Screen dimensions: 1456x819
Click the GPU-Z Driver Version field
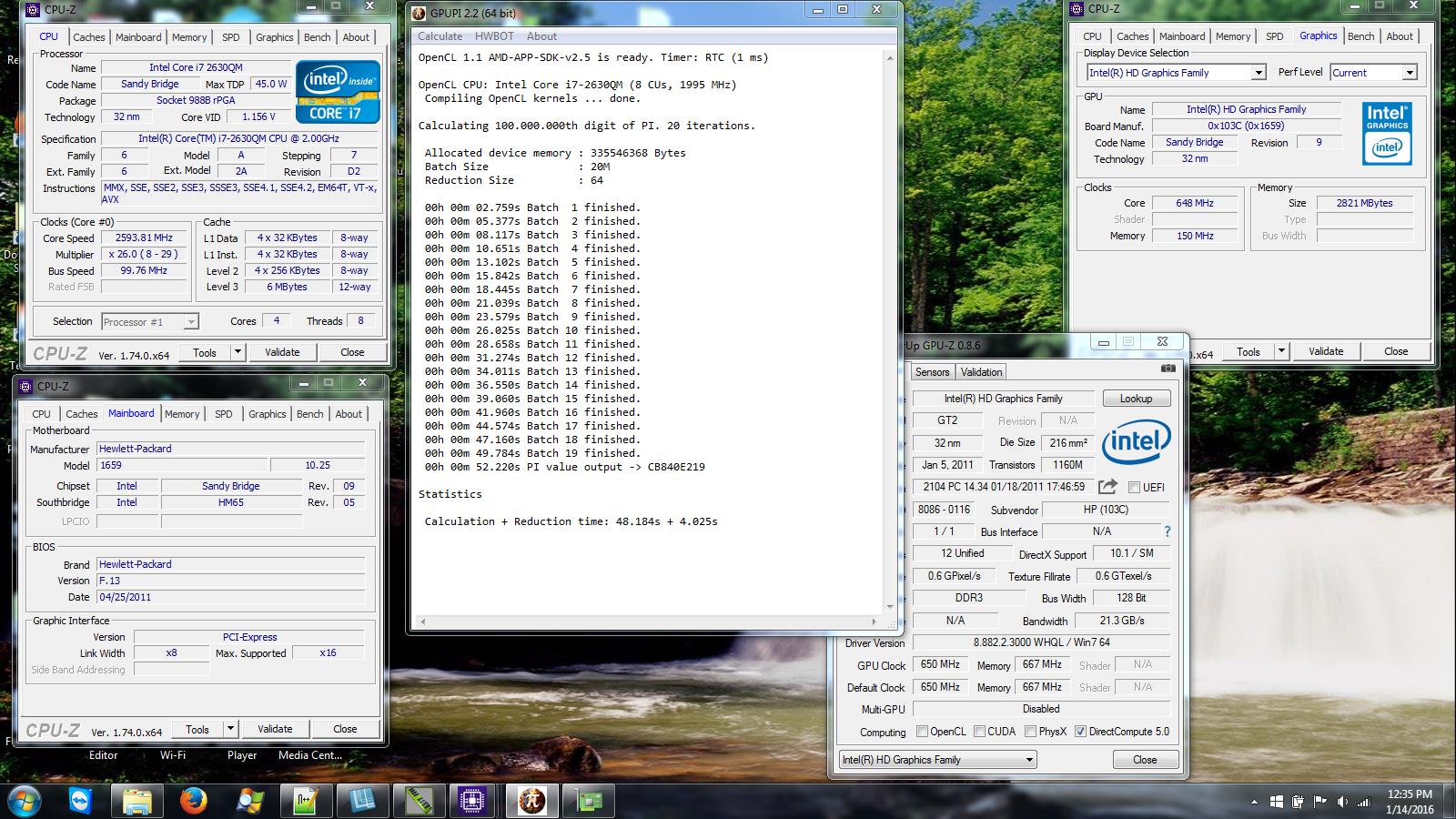[x=1041, y=642]
